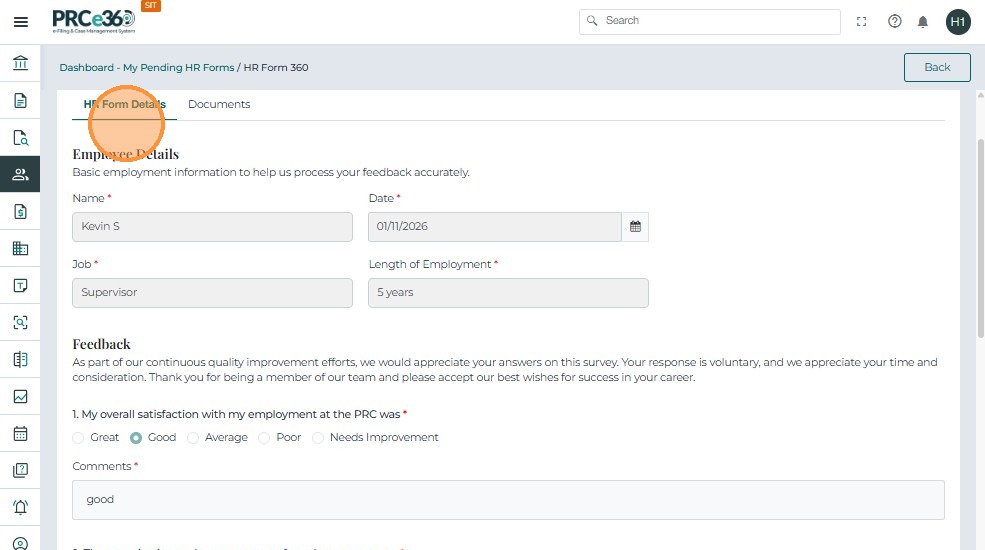Select the Average radio button

193,438
